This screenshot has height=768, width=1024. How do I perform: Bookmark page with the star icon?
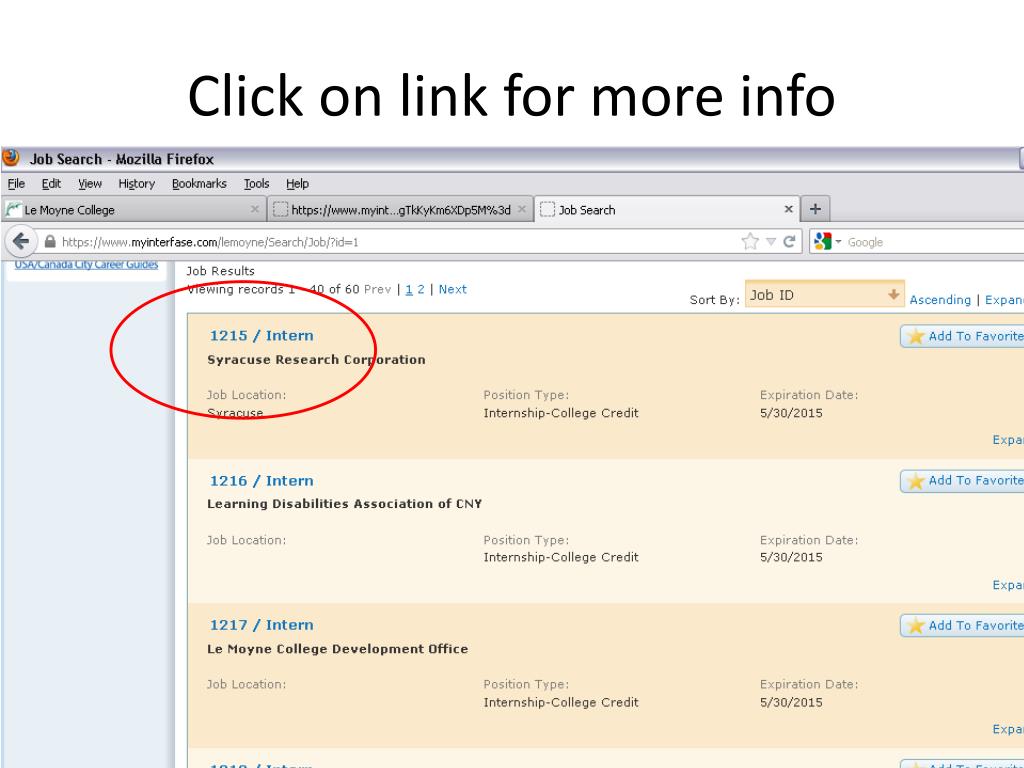click(750, 242)
